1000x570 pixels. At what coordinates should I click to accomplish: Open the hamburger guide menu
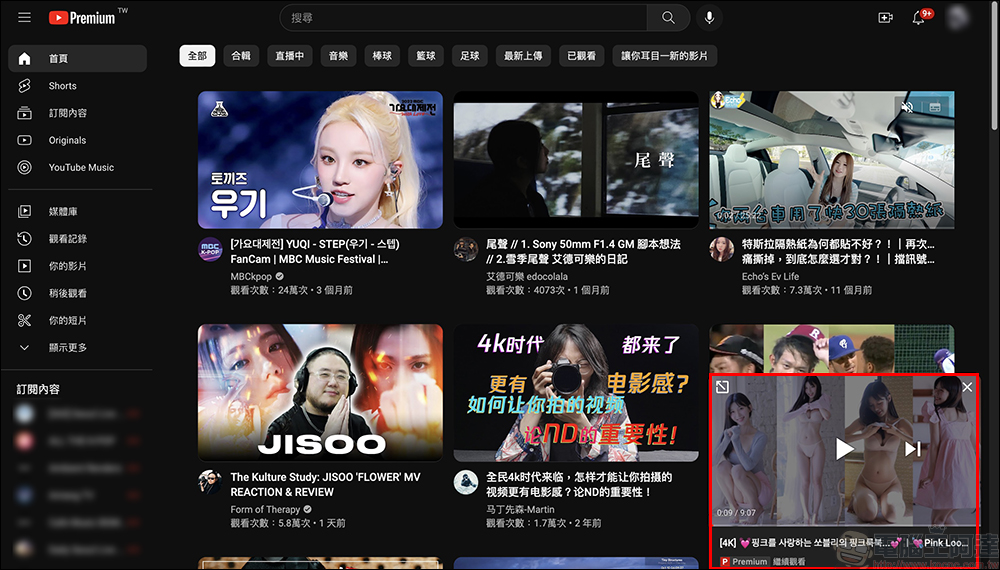point(24,17)
